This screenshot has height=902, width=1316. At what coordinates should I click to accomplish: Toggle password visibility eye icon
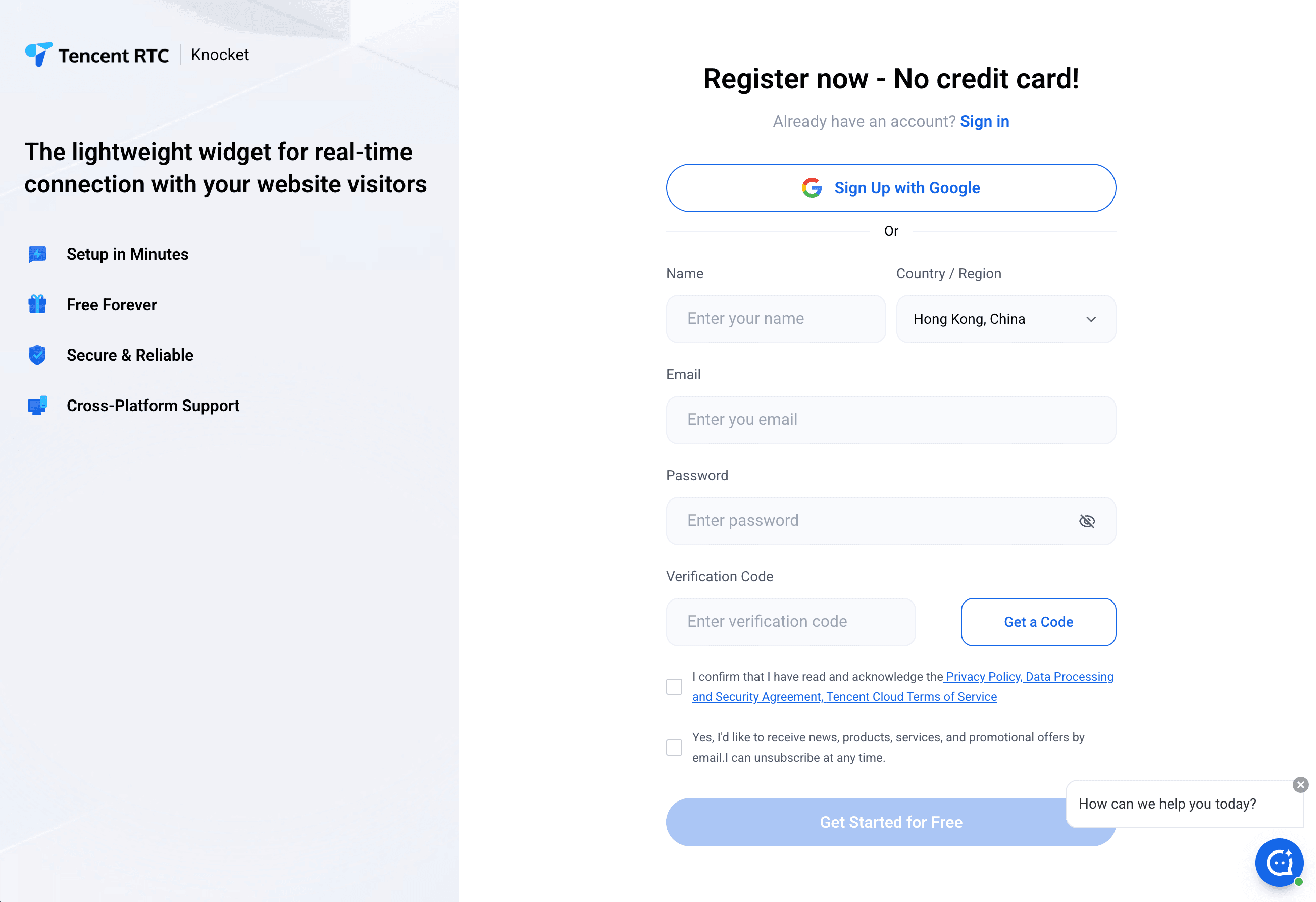[1087, 521]
